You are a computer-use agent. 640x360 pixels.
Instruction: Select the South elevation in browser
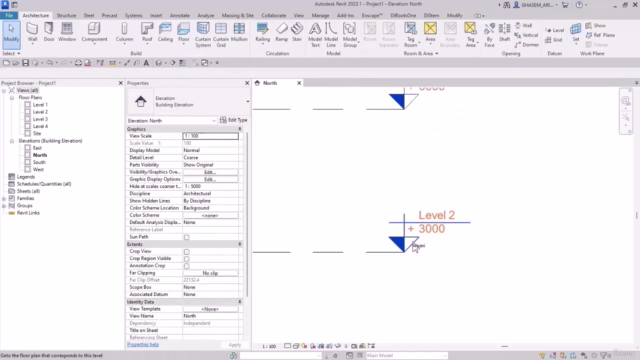[x=39, y=162]
